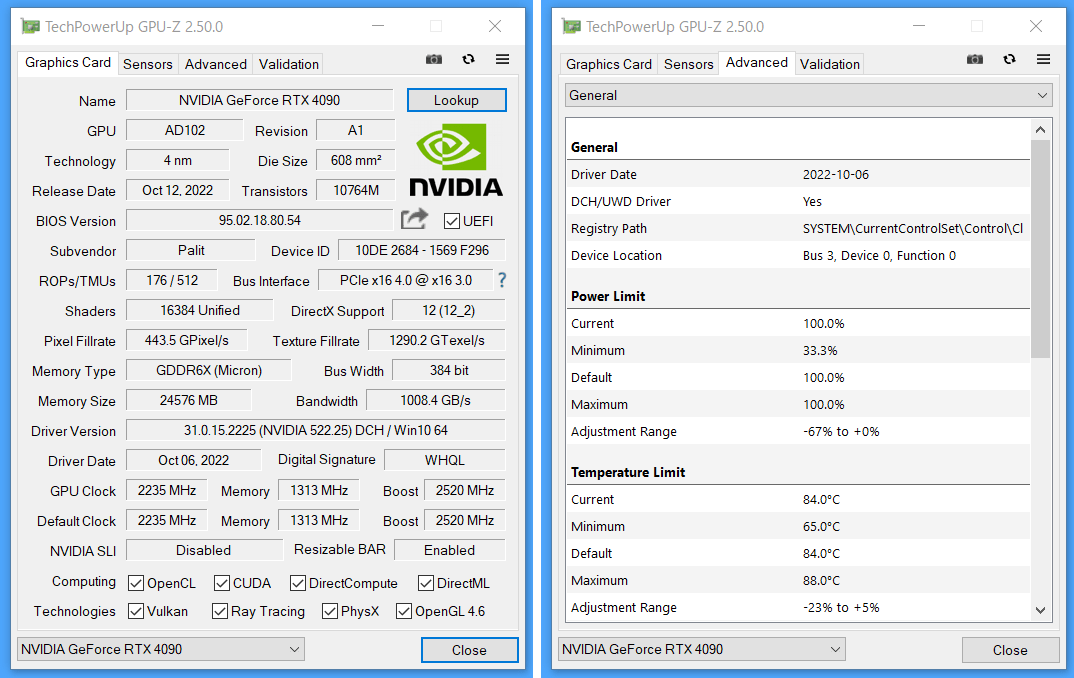Image resolution: width=1074 pixels, height=678 pixels.
Task: Toggle the PhysX checkbox
Action: 330,612
